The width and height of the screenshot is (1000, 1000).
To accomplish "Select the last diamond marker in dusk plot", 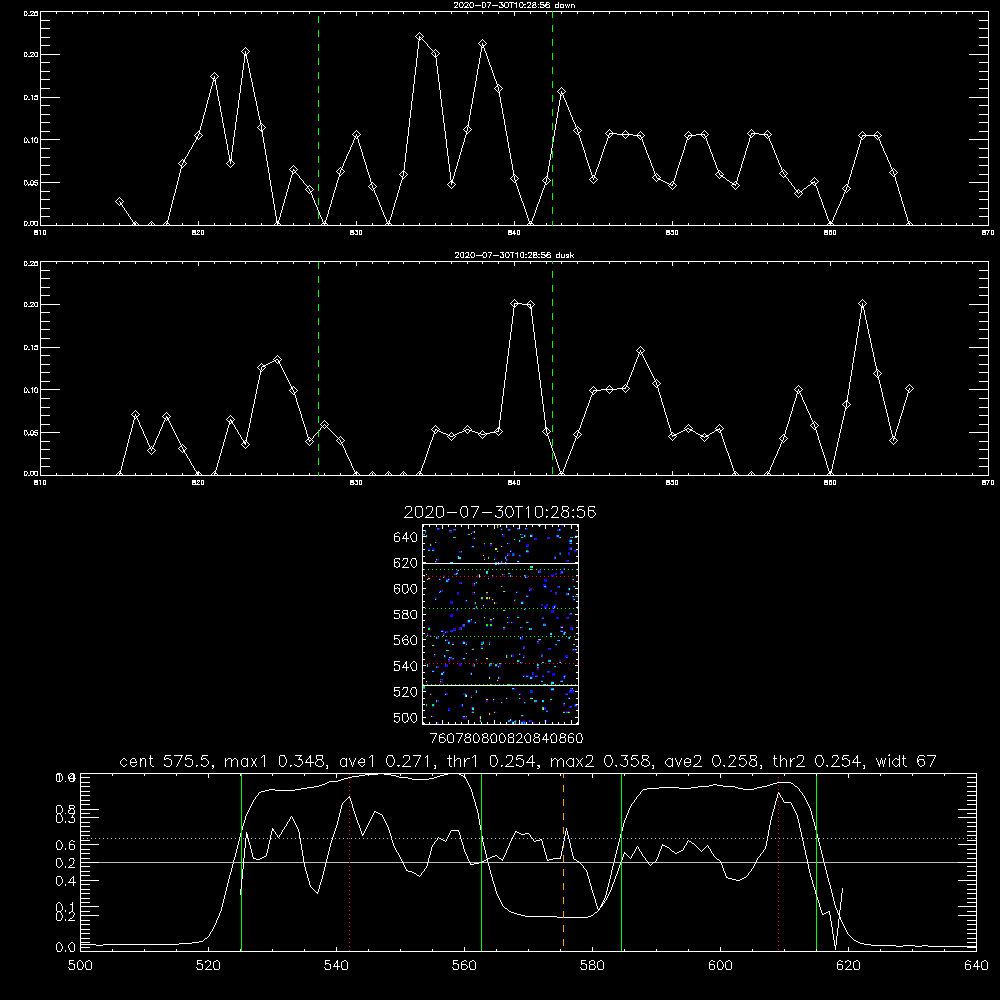I will pos(909,389).
